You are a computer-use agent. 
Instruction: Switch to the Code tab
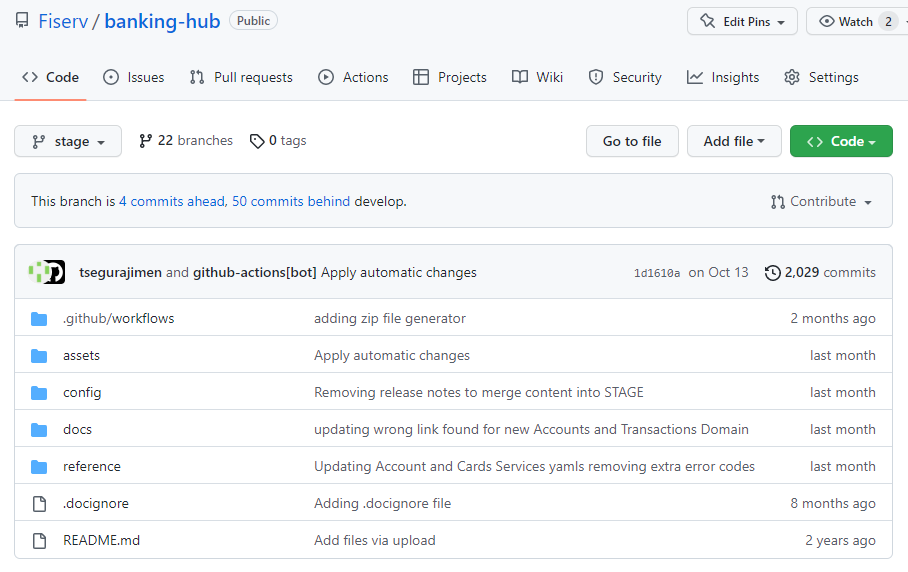click(x=50, y=77)
